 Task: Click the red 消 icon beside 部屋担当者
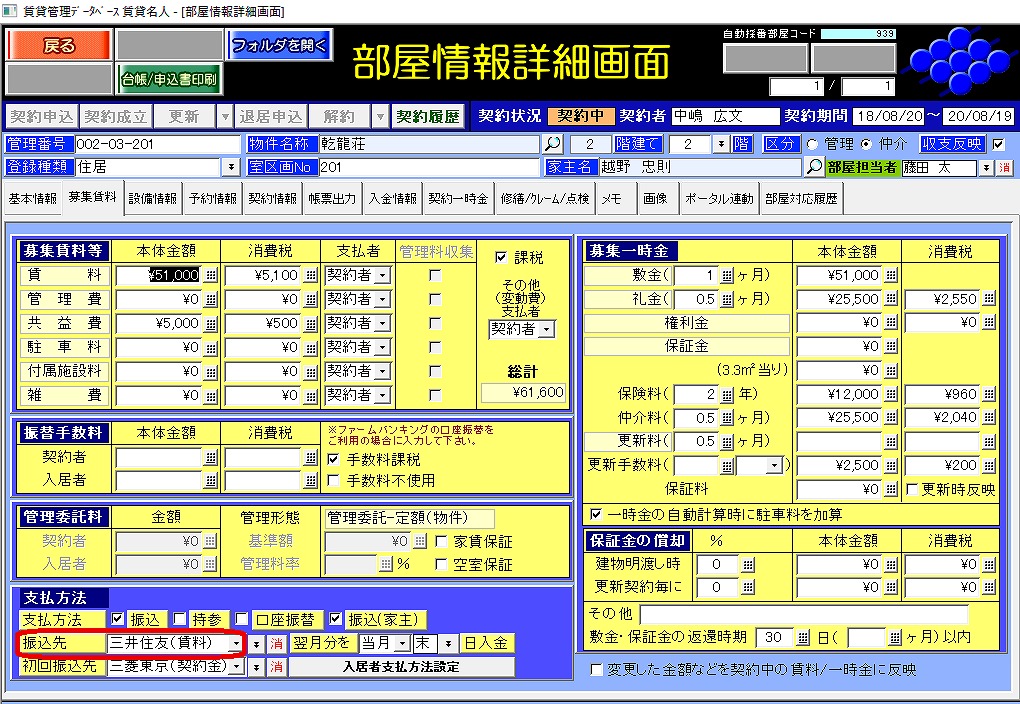click(x=1004, y=167)
